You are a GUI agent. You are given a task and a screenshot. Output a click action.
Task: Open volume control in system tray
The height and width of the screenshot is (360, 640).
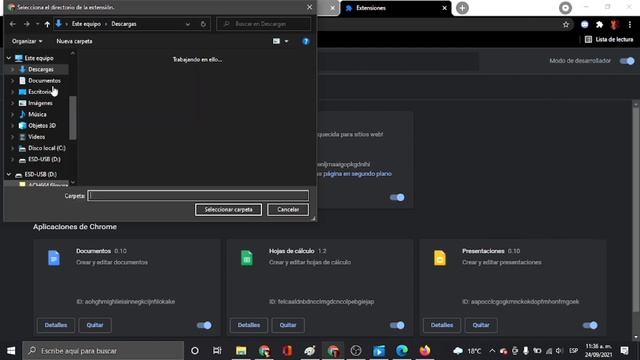pyautogui.click(x=559, y=351)
